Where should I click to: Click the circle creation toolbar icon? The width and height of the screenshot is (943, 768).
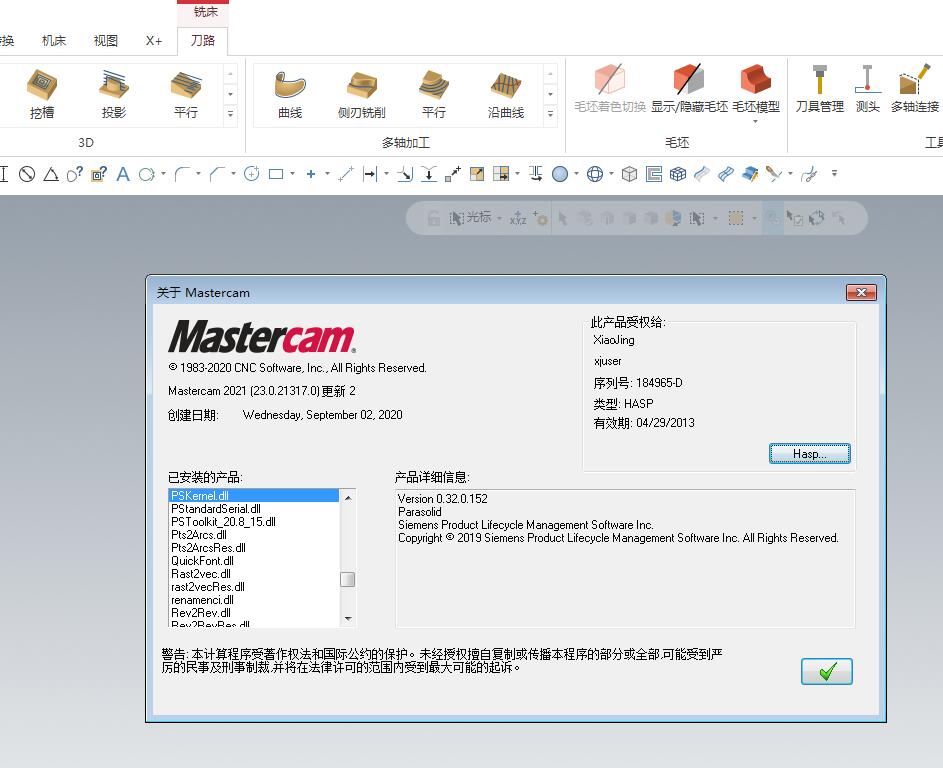146,174
